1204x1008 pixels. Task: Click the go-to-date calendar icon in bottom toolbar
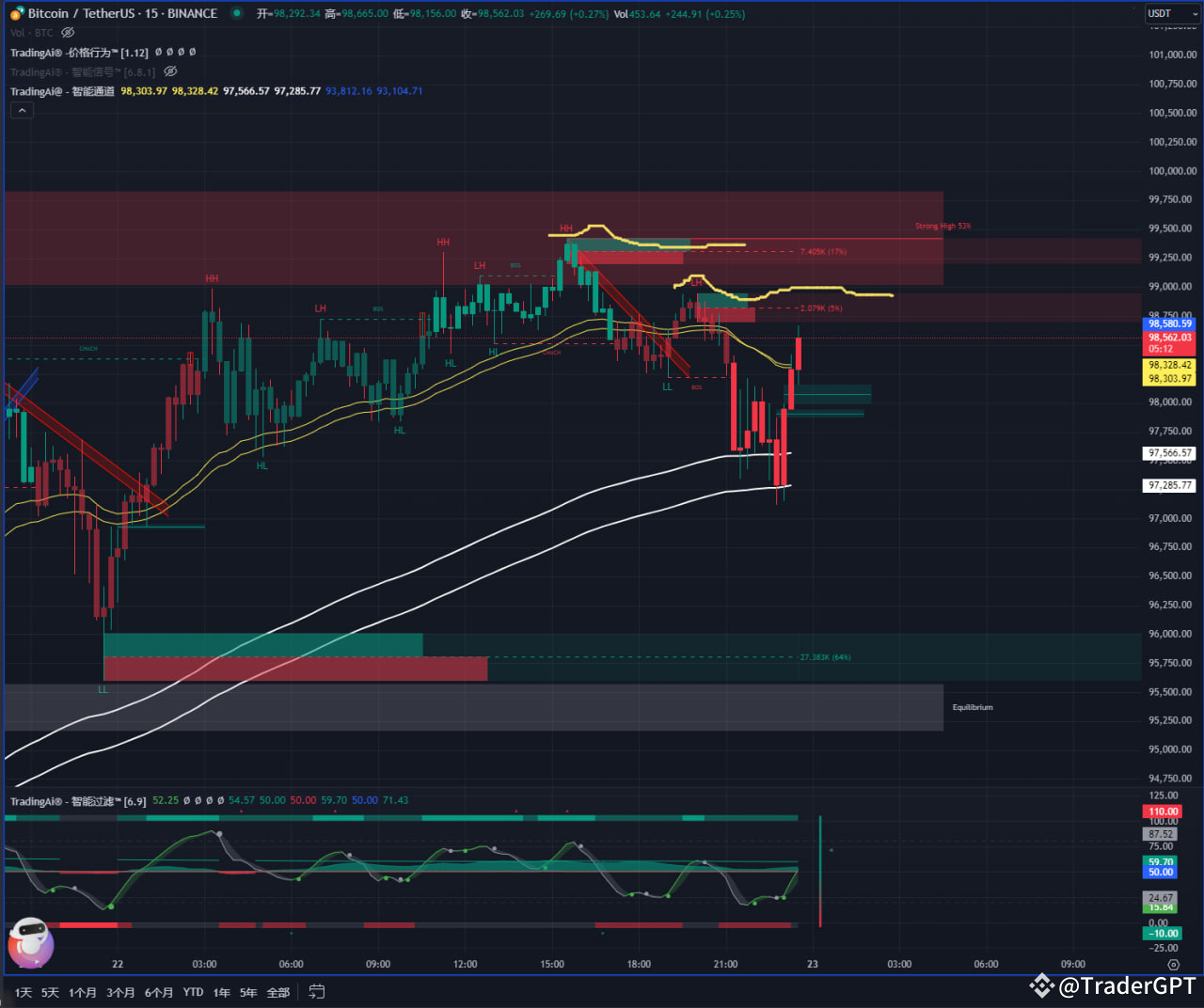pyautogui.click(x=316, y=991)
